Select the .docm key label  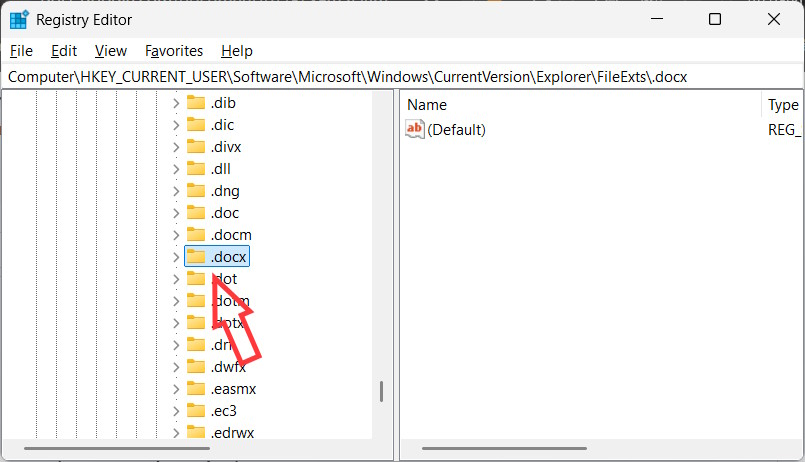pos(231,235)
